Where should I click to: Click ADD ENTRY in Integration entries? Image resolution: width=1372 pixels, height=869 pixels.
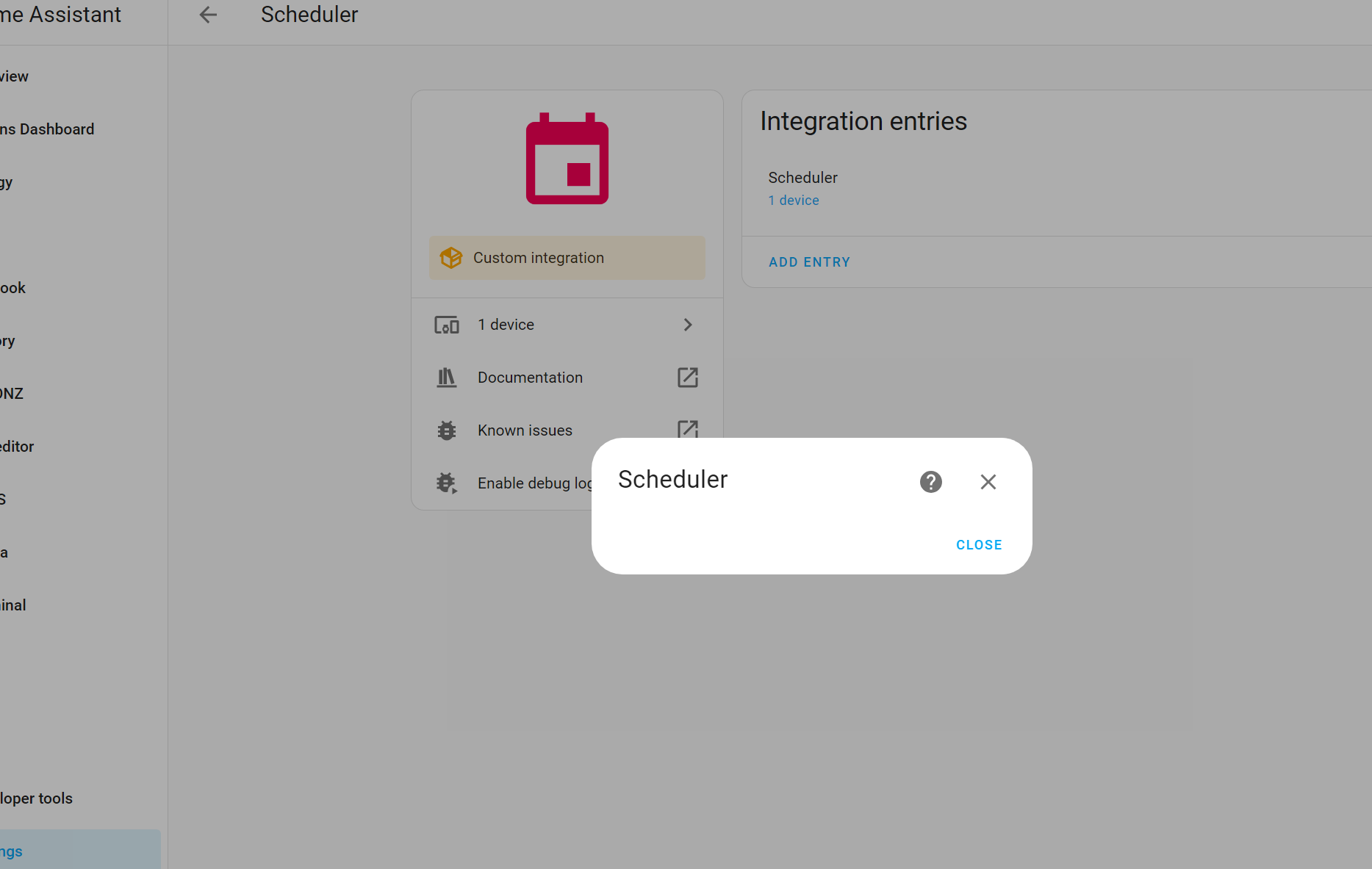[809, 262]
